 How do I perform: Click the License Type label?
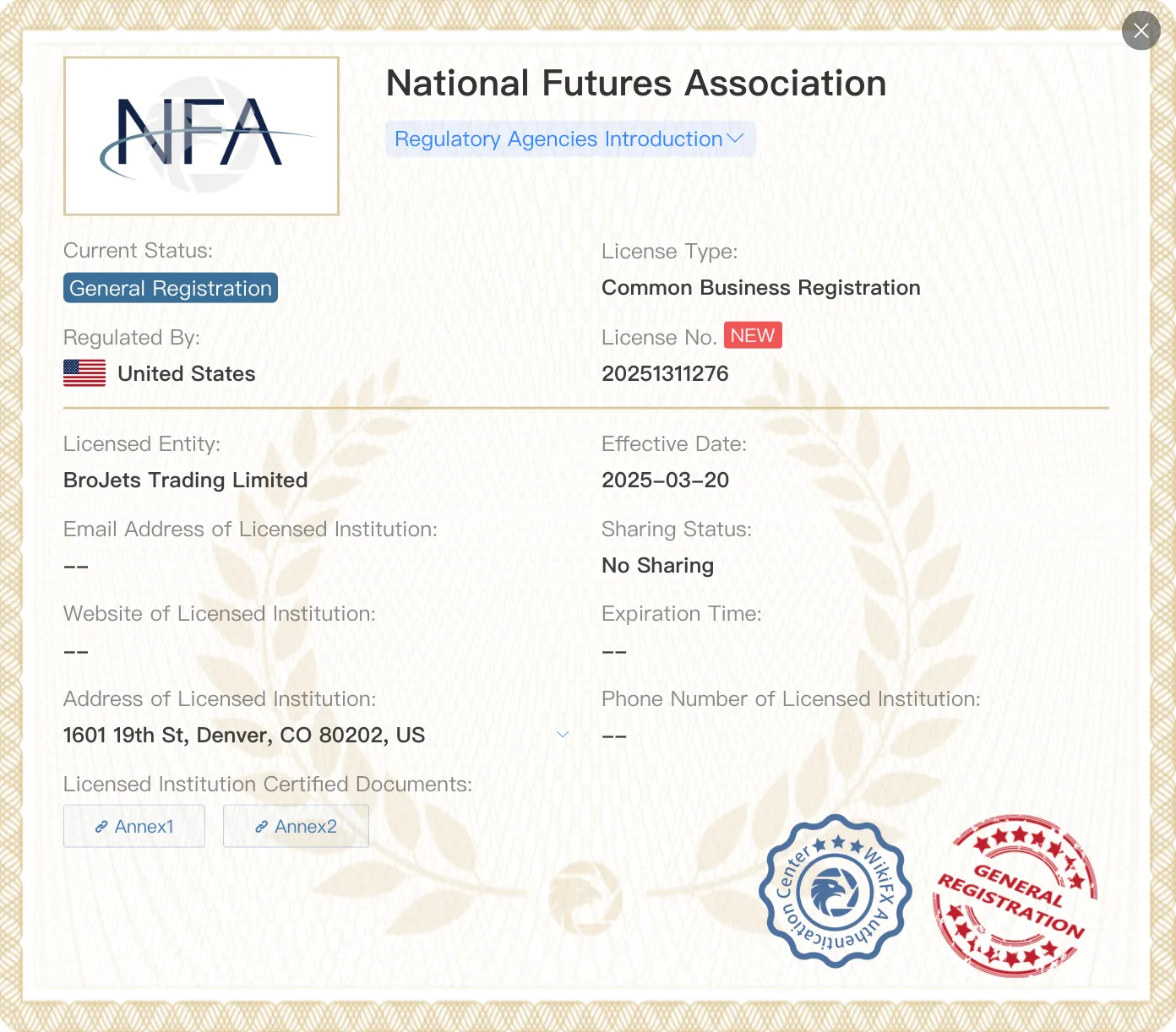669,251
